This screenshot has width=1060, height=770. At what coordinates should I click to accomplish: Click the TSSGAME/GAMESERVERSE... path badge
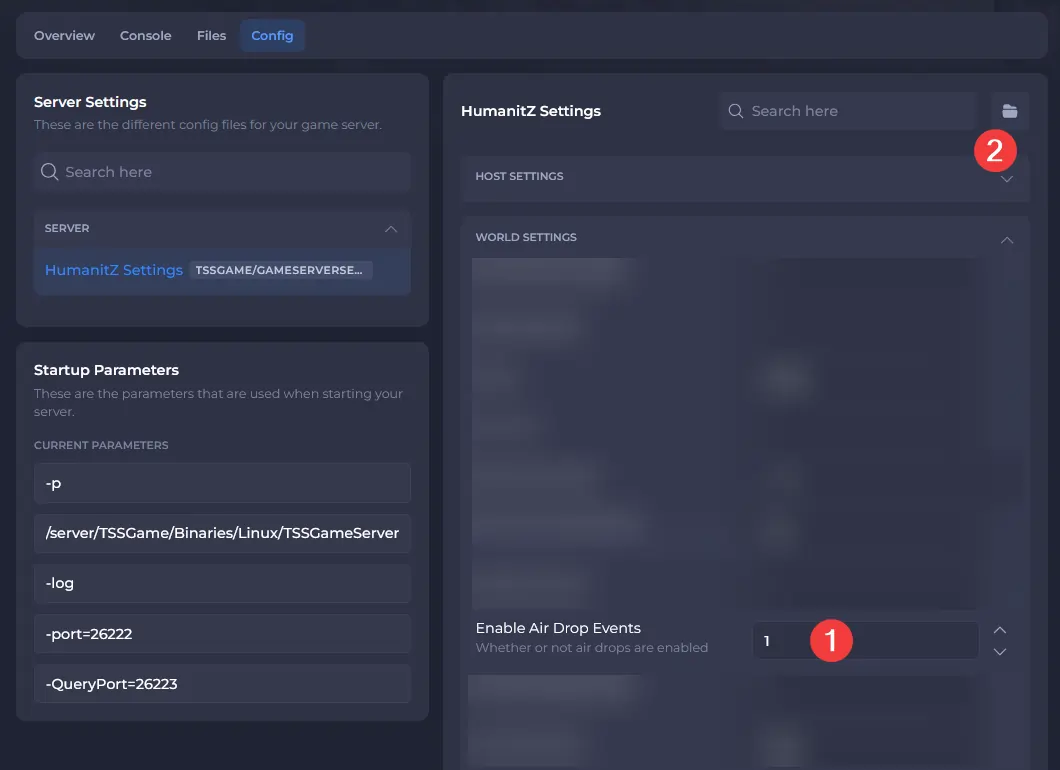click(280, 270)
